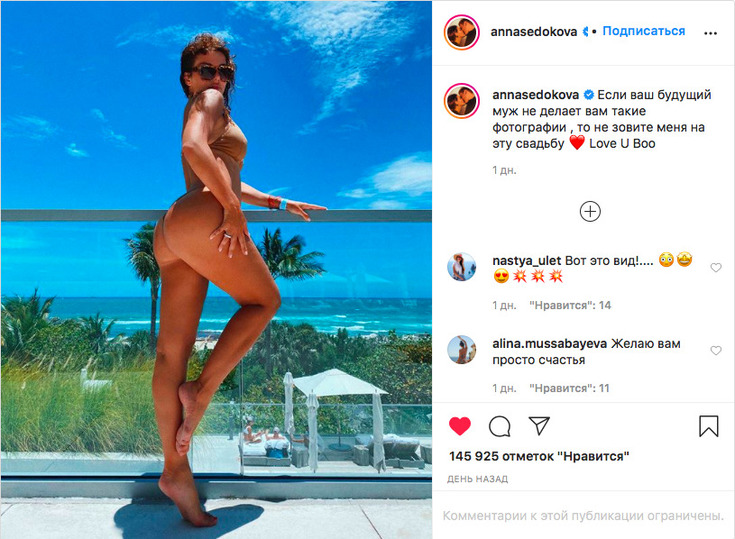Click the beach photo of the post
735x539 pixels.
pyautogui.click(x=216, y=270)
